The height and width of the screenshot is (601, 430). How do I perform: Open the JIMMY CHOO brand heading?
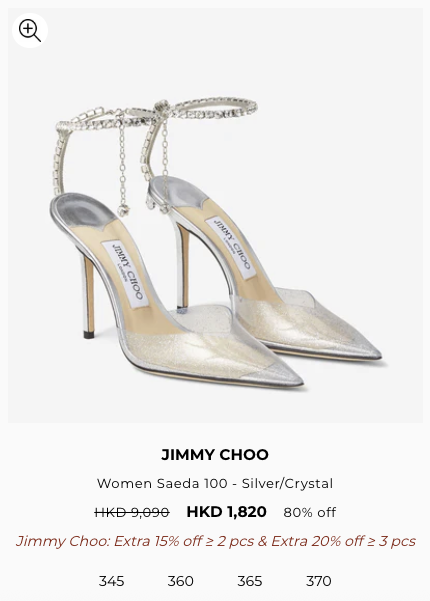[x=215, y=455]
